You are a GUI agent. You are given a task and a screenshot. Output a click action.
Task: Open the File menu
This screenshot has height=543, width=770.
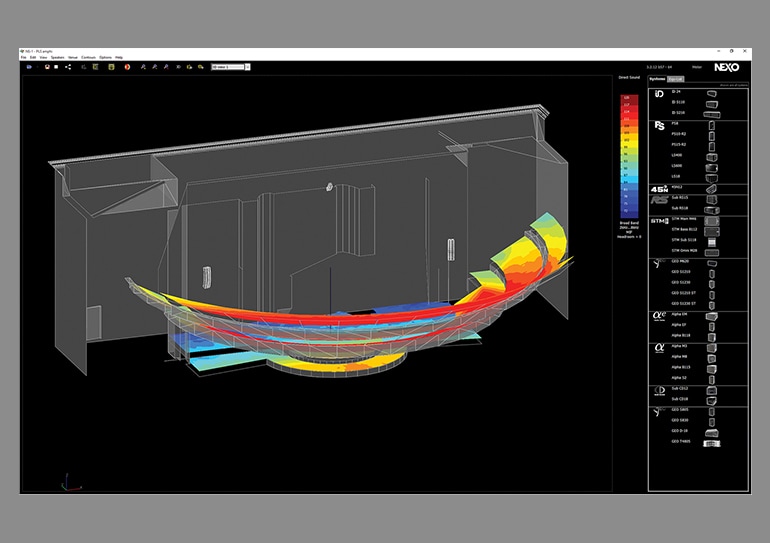(24, 58)
